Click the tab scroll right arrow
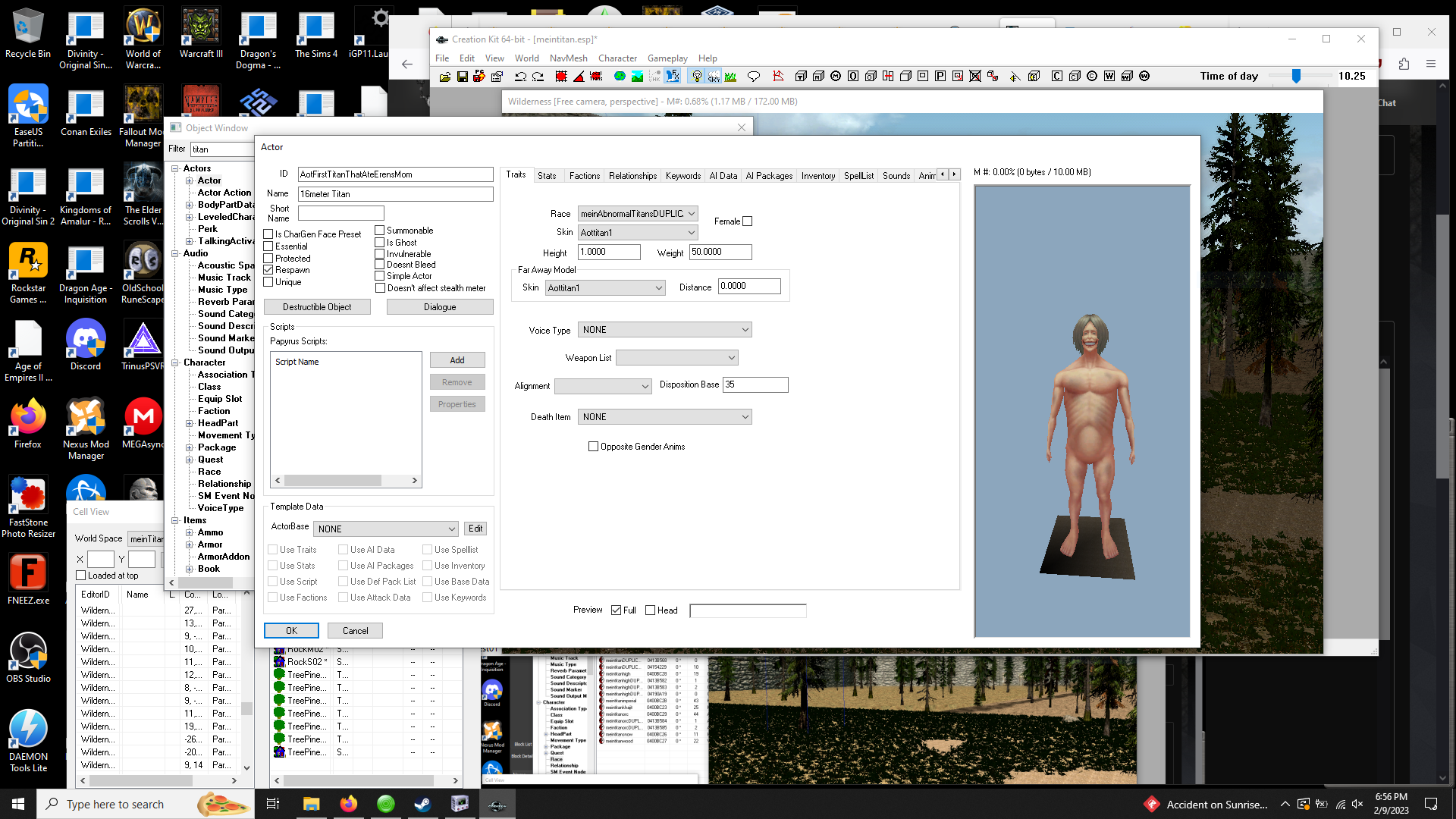Screen dimensions: 1456x819 pyautogui.click(x=954, y=174)
